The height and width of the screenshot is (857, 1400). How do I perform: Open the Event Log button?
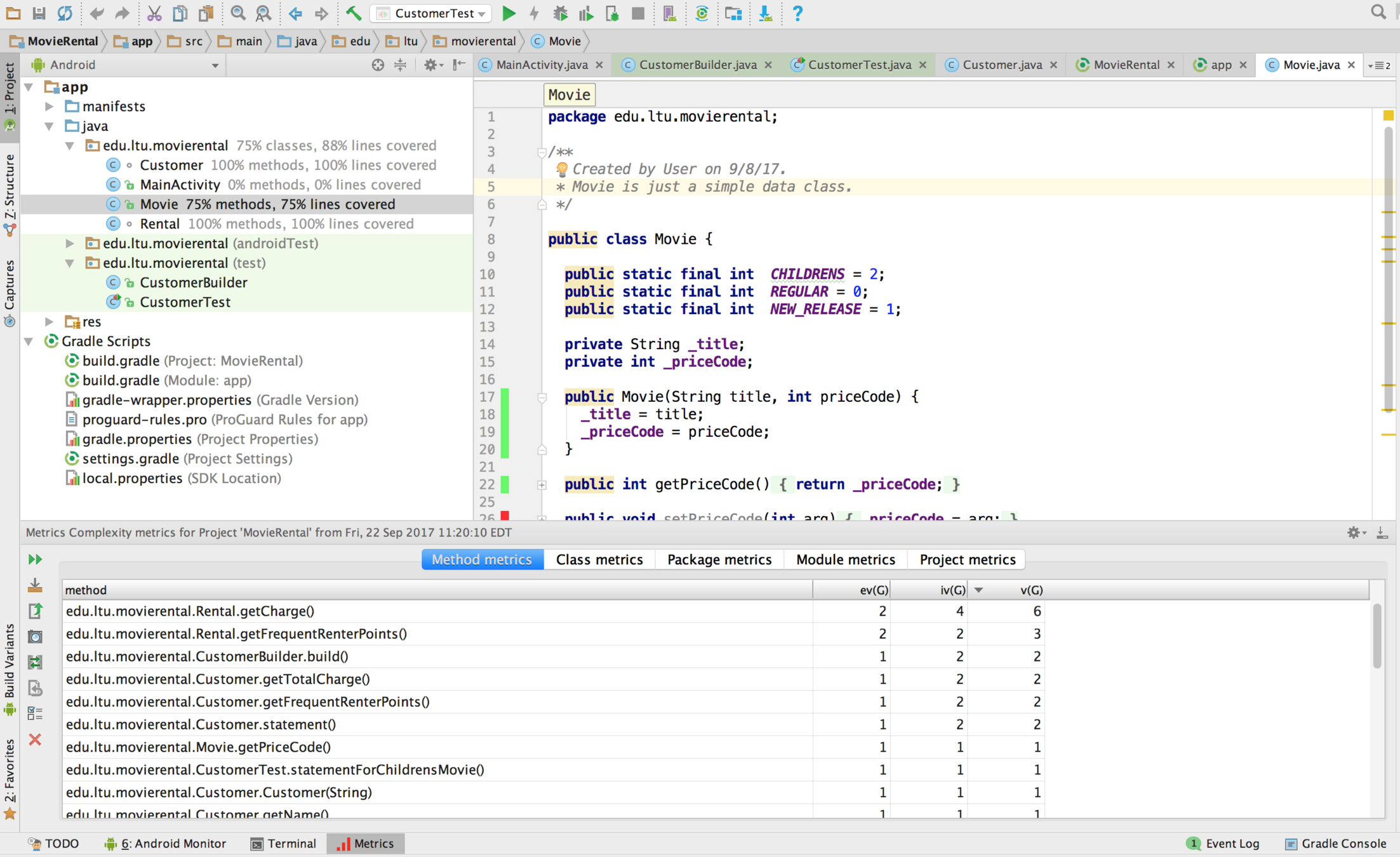pos(1223,844)
